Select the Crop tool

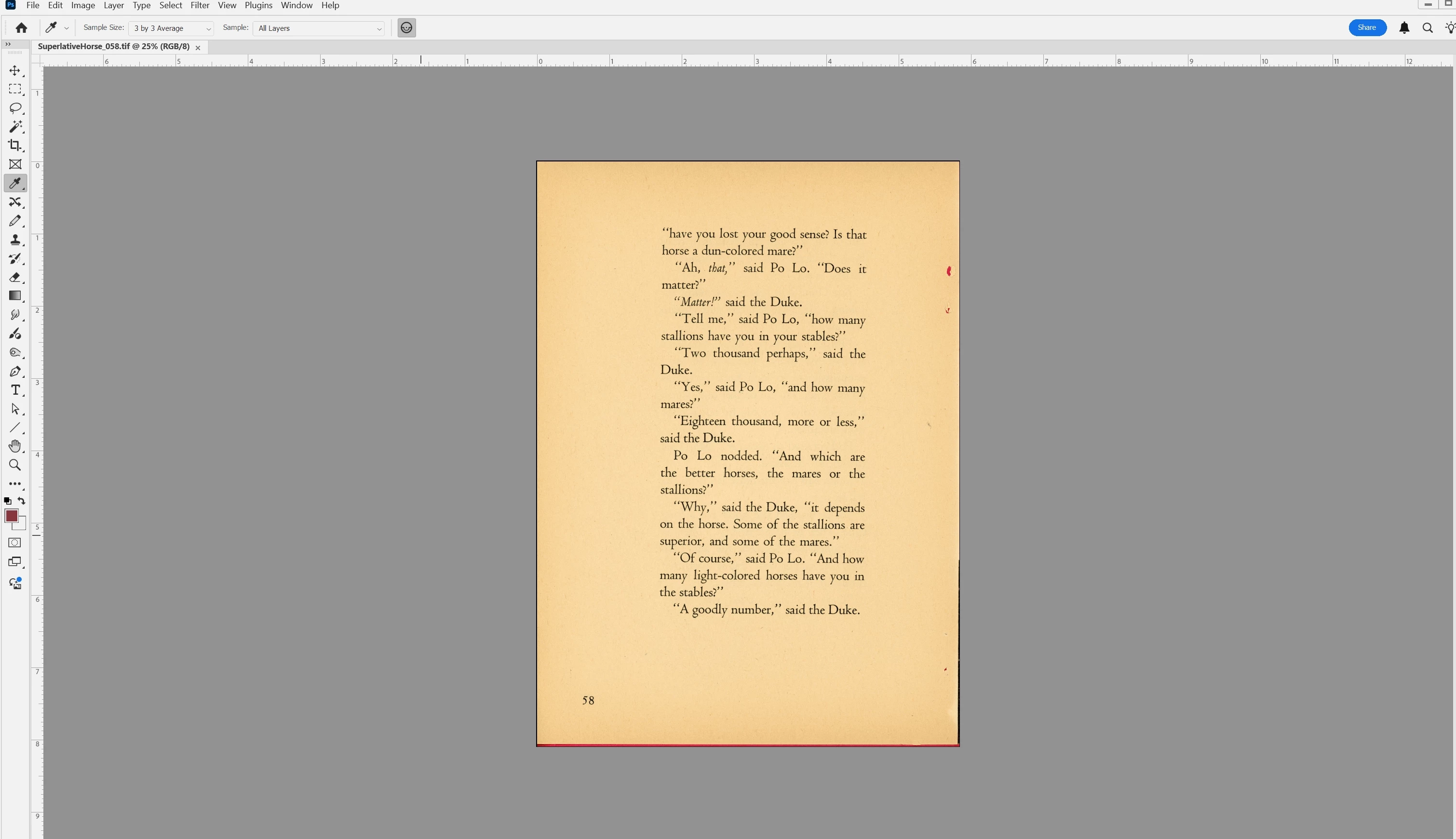coord(15,145)
